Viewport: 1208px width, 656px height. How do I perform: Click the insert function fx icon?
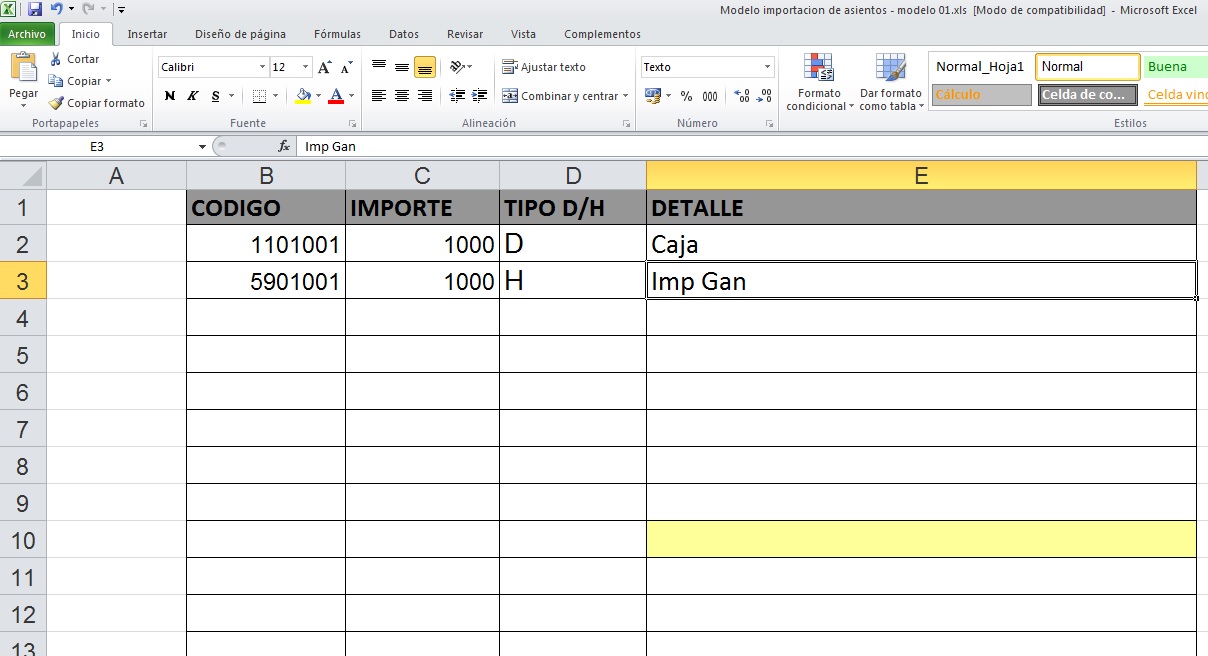[284, 146]
